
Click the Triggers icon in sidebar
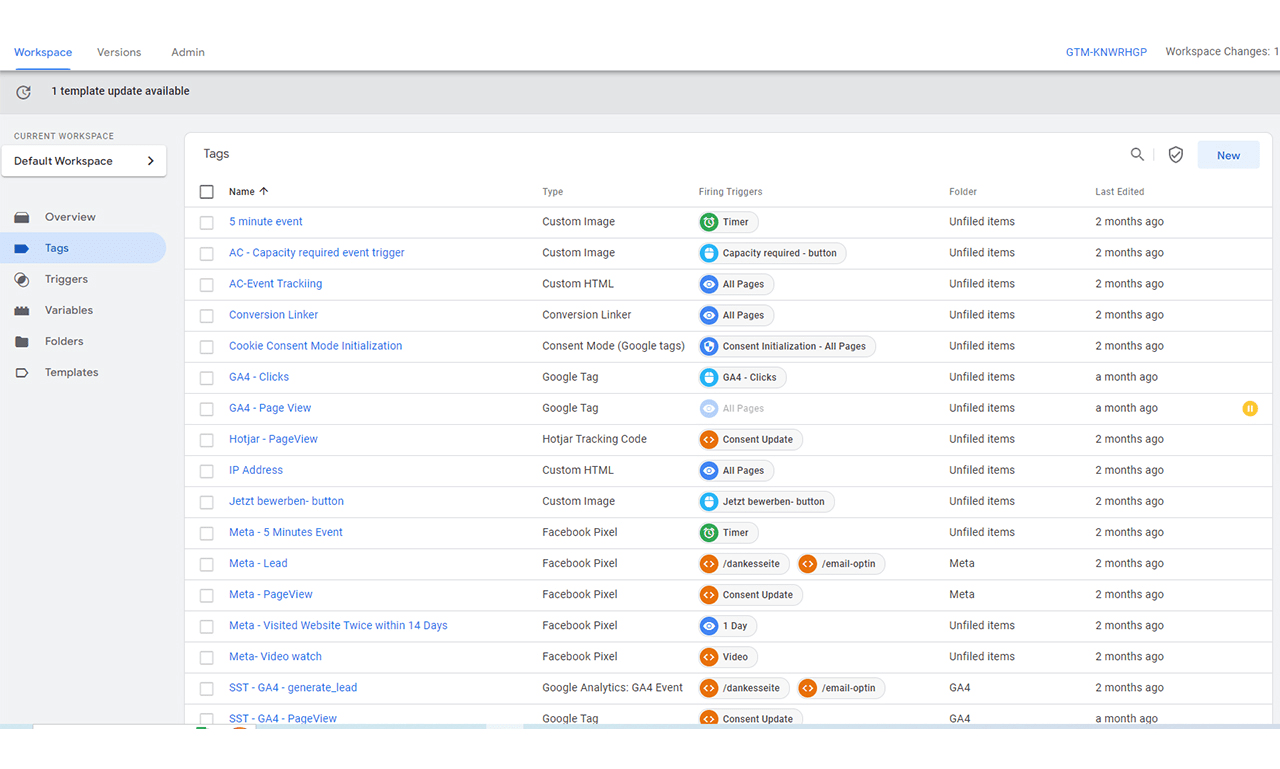pyautogui.click(x=22, y=279)
